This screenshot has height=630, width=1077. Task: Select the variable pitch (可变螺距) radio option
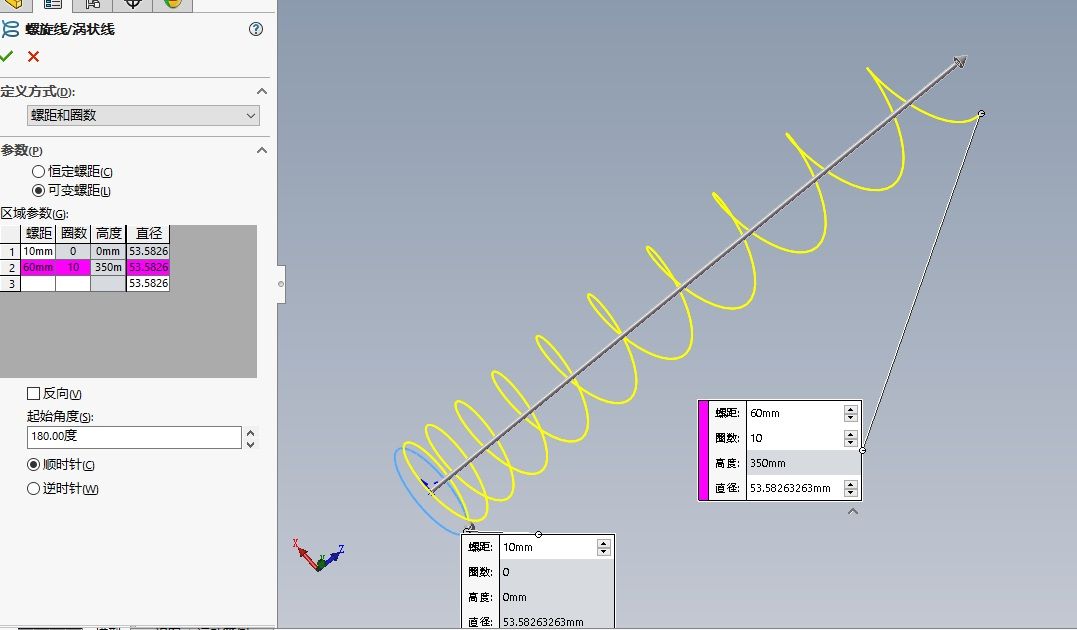tap(39, 190)
